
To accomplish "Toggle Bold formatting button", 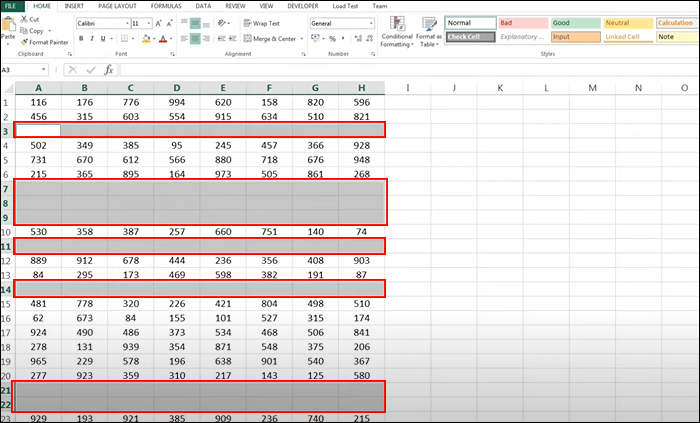I will click(x=81, y=39).
